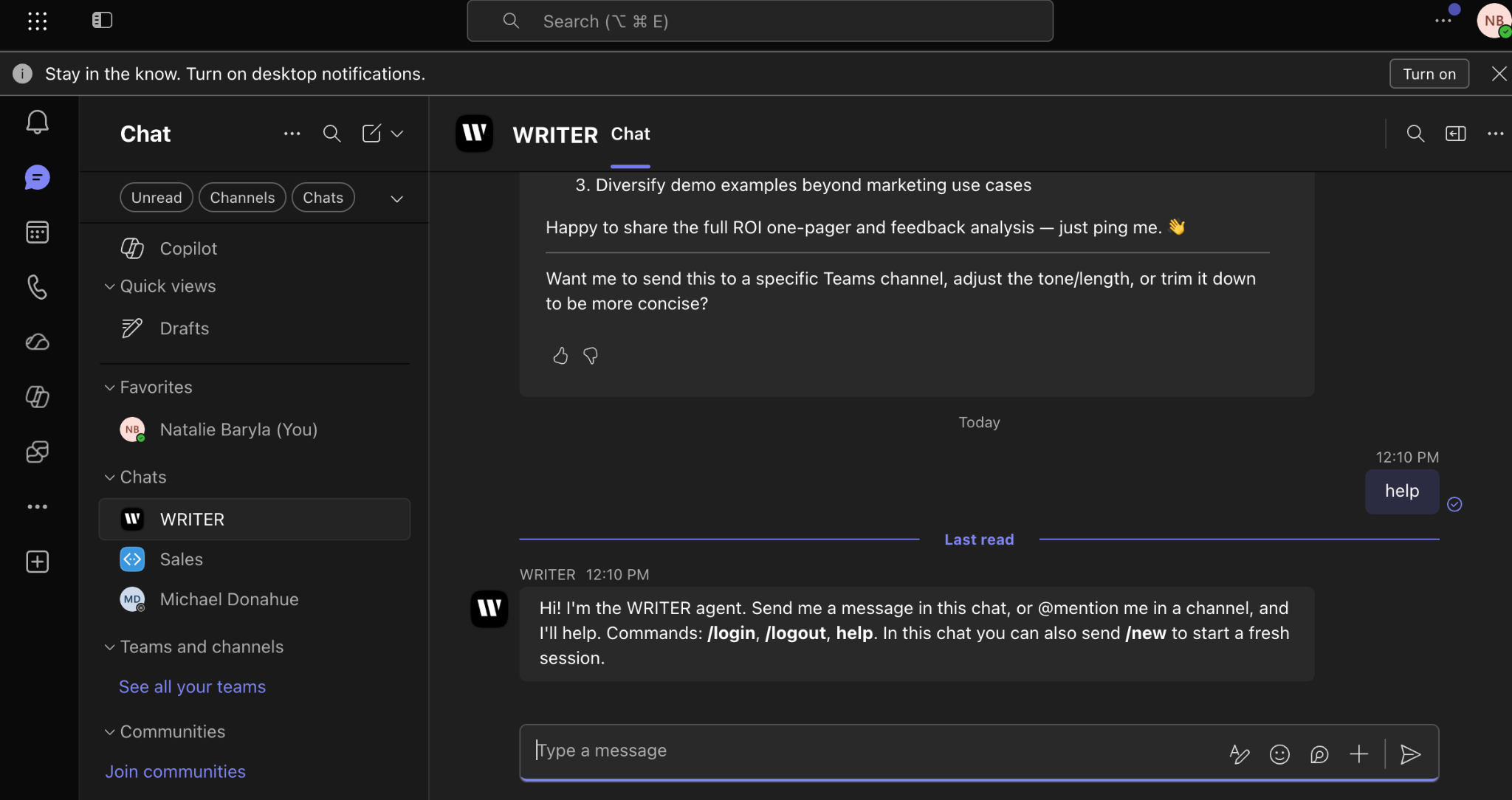Select the WRITER chat in list
The image size is (1512, 800).
[x=255, y=520]
